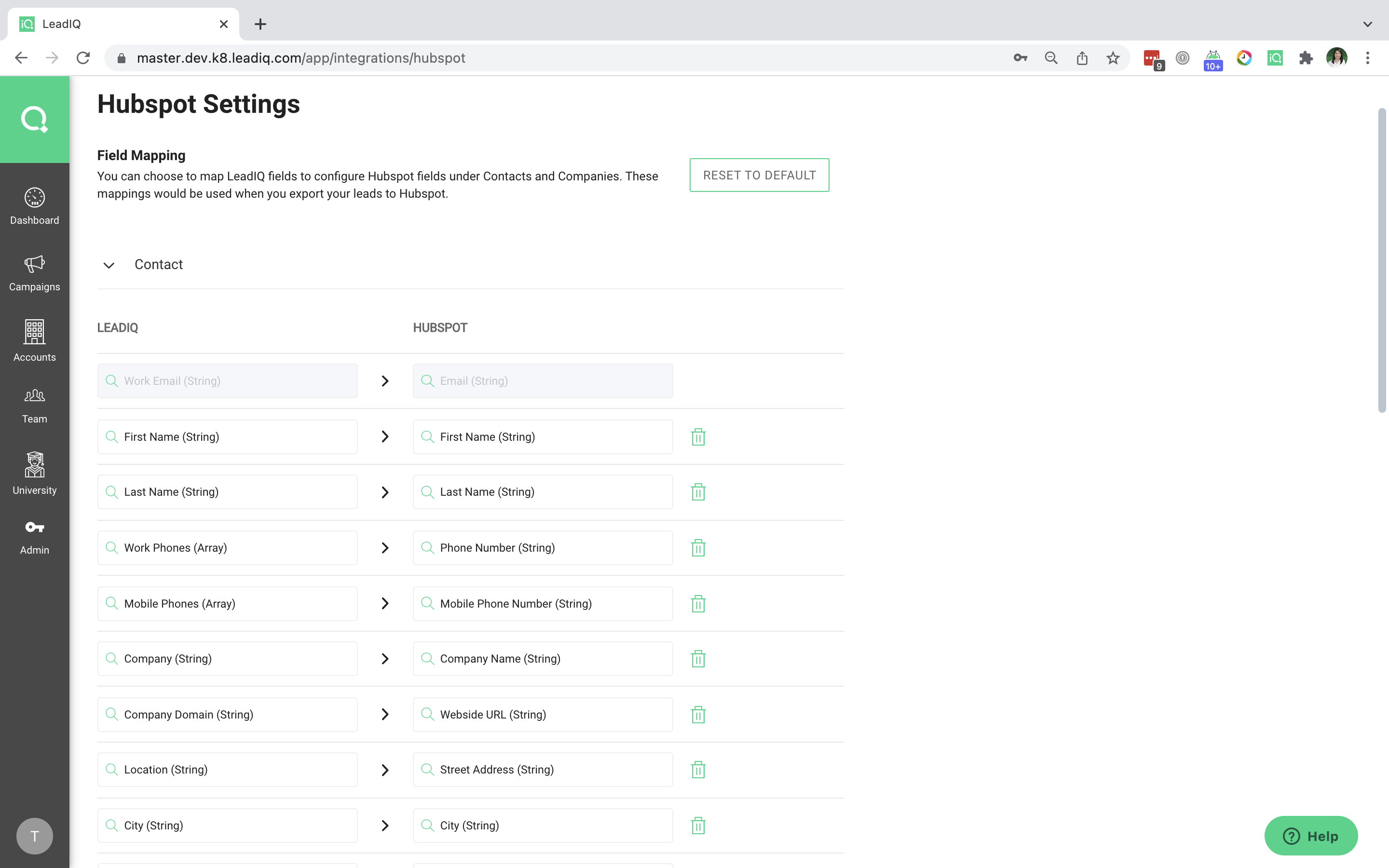The width and height of the screenshot is (1389, 868).
Task: Click the mapping arrow between Work Email and Email
Action: (x=384, y=380)
